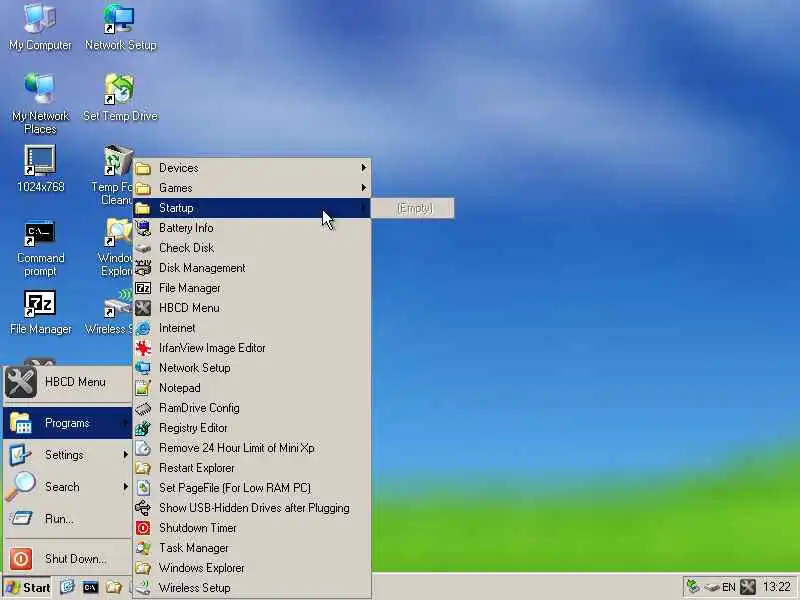The image size is (800, 600).
Task: Click the Battery Info icon in Programs
Action: pyautogui.click(x=143, y=228)
